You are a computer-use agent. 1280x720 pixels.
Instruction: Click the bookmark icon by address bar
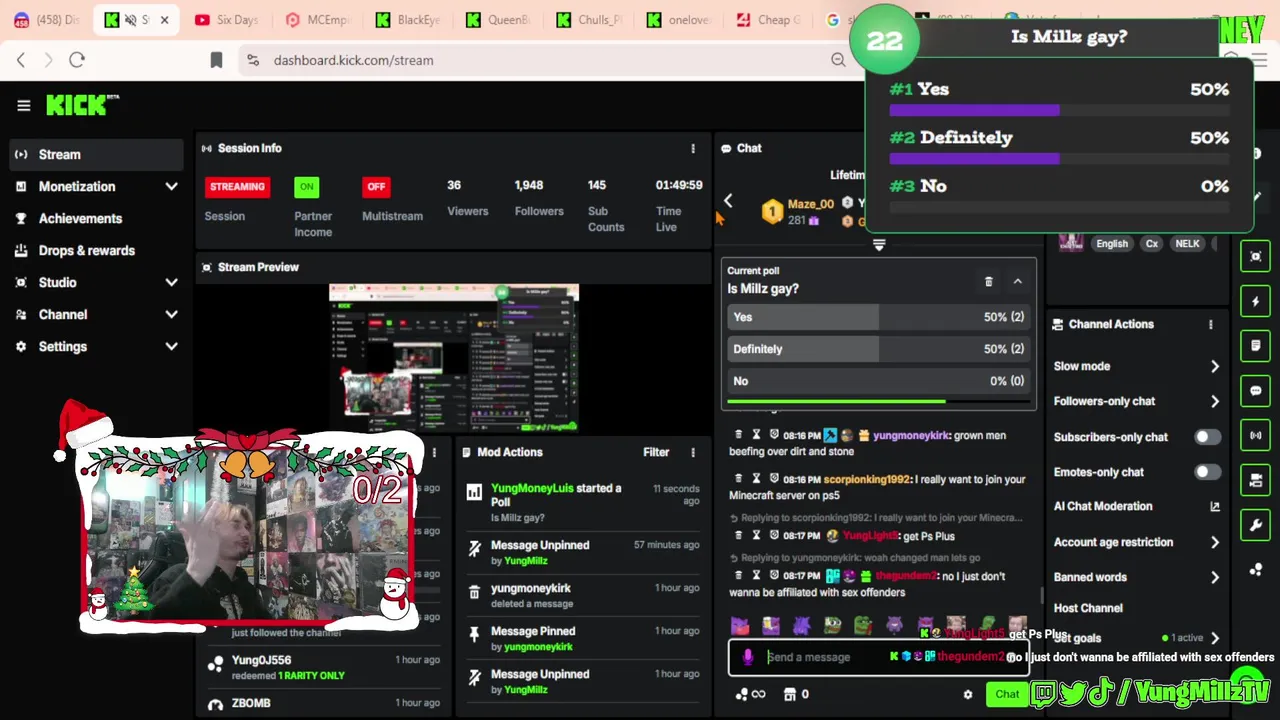[216, 60]
